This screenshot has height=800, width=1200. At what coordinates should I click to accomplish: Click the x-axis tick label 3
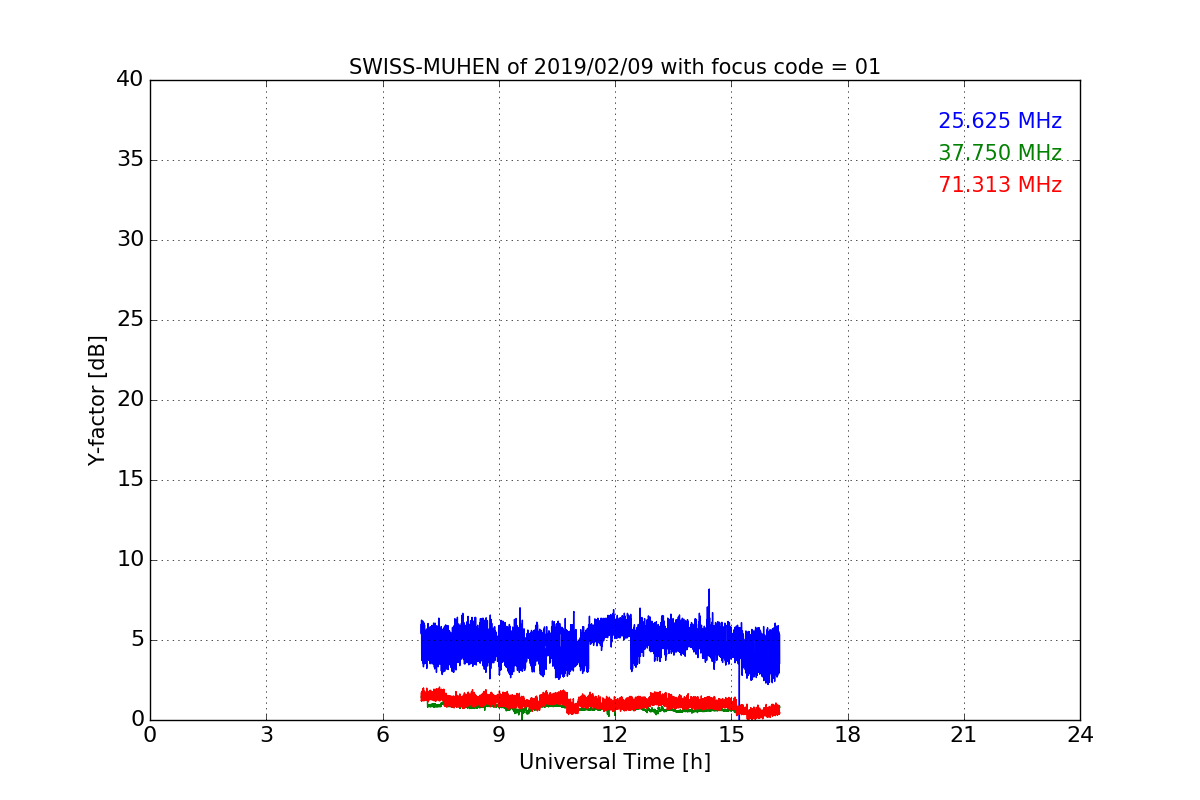tap(266, 735)
